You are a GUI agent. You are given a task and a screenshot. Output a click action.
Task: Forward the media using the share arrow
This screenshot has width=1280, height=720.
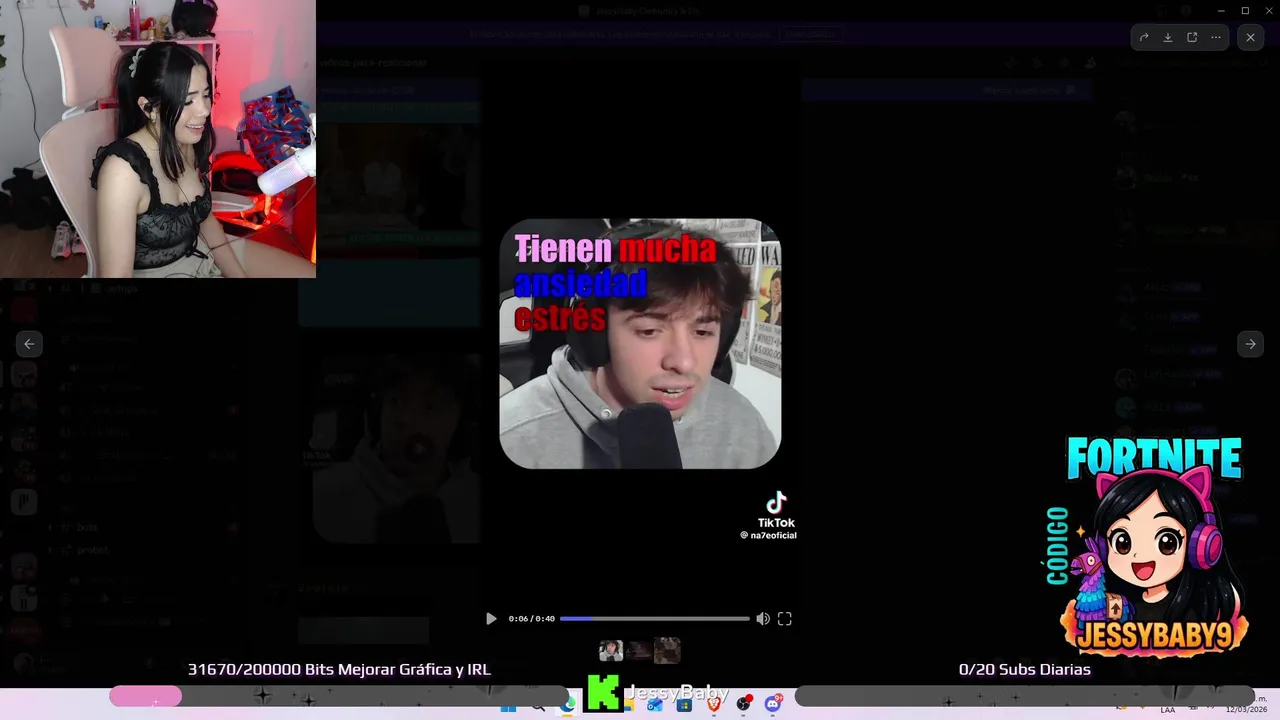click(x=1144, y=37)
